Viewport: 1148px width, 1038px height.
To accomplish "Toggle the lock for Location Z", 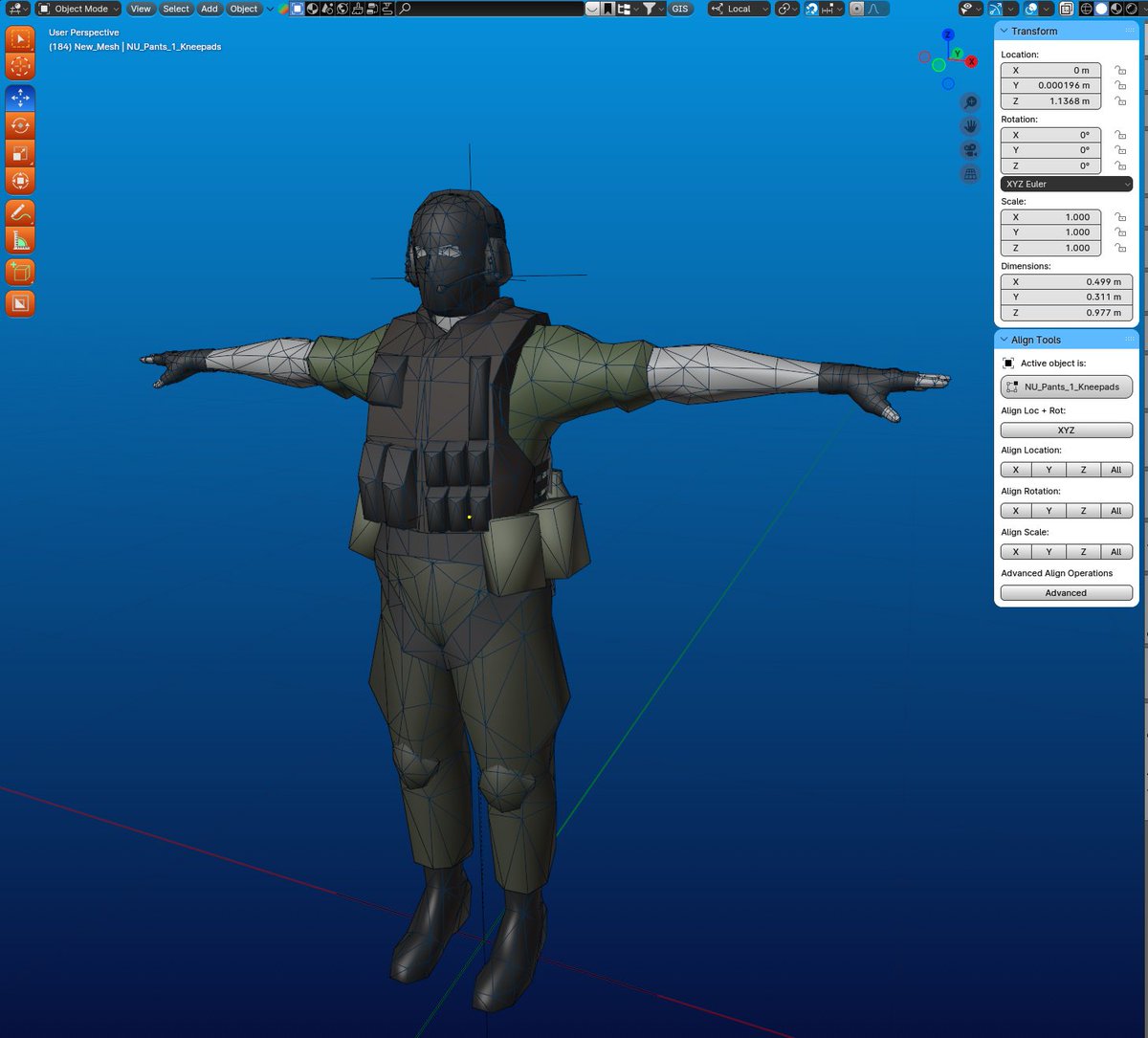I will (1120, 100).
